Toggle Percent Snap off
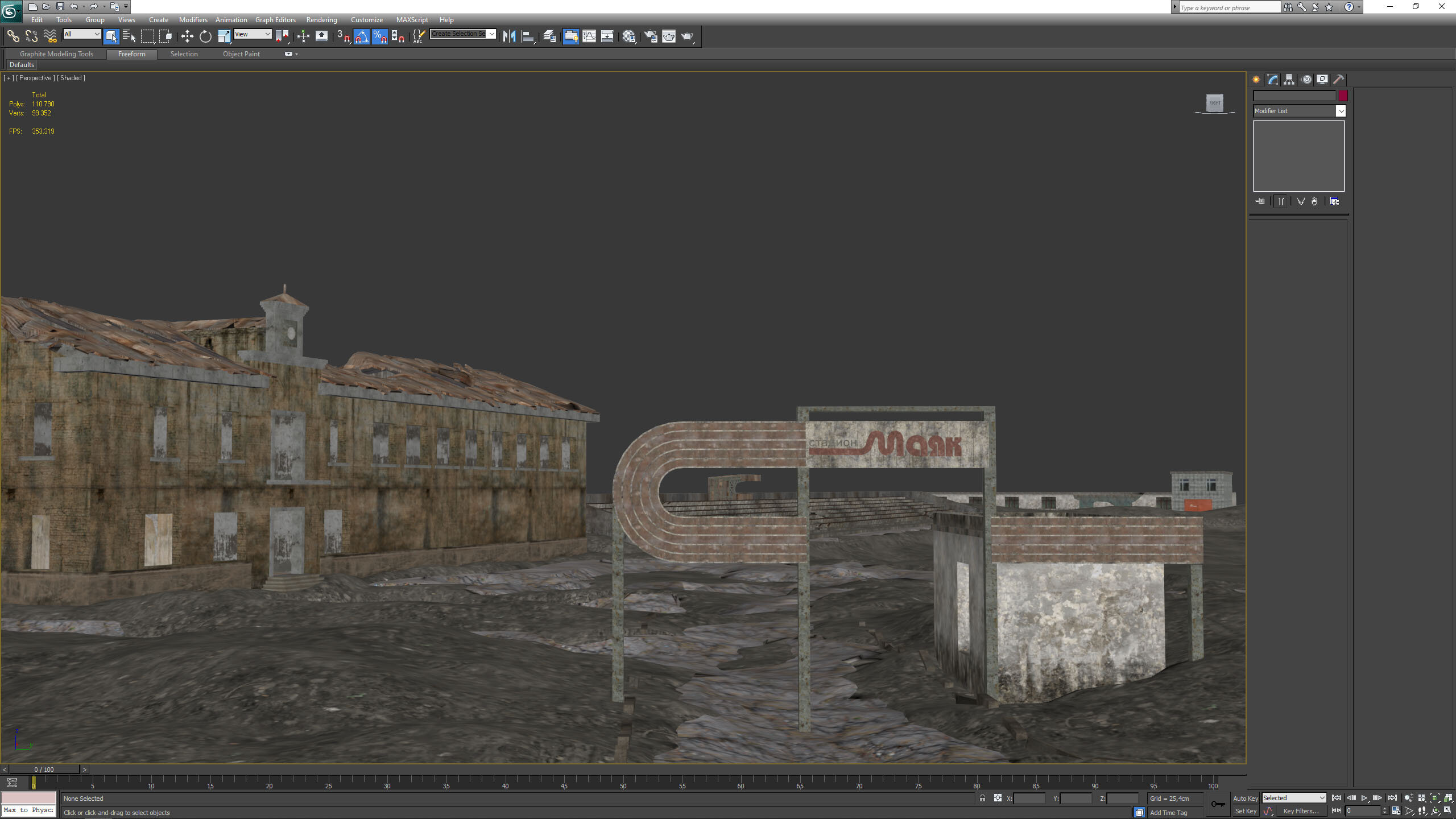Screen dimensions: 1456x819 click(x=380, y=36)
